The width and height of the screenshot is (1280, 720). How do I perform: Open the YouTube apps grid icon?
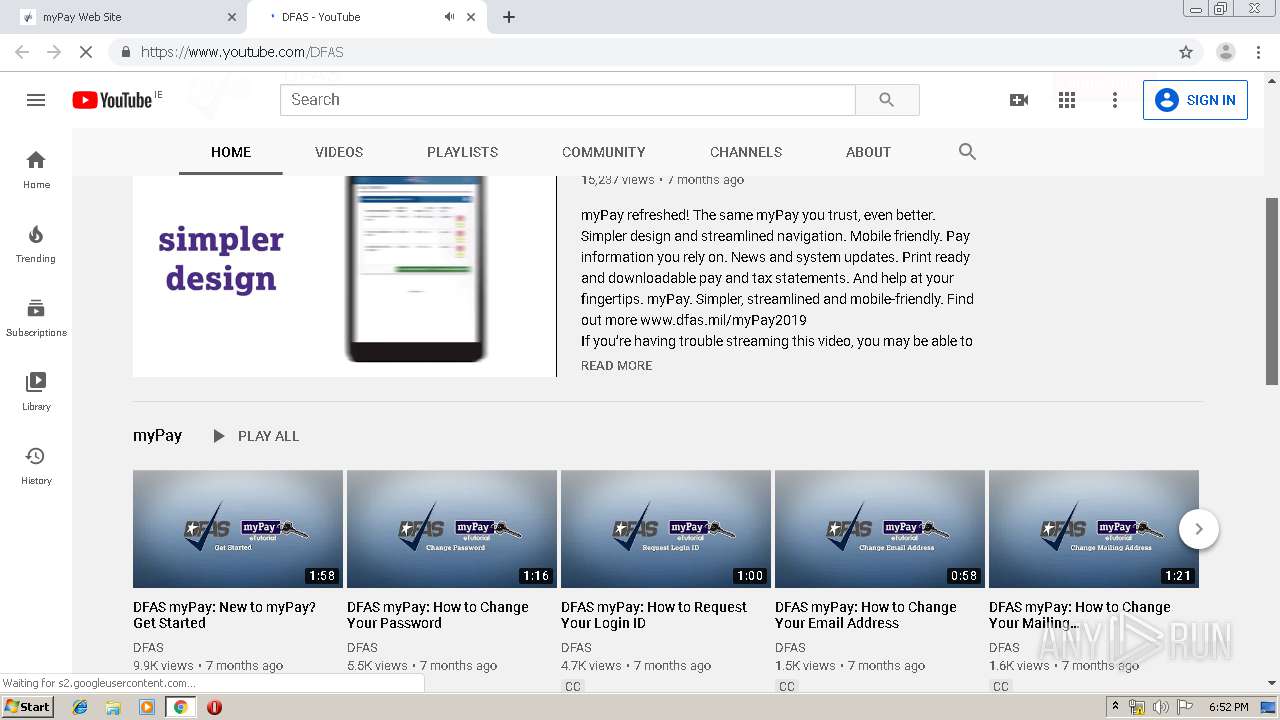pyautogui.click(x=1067, y=100)
